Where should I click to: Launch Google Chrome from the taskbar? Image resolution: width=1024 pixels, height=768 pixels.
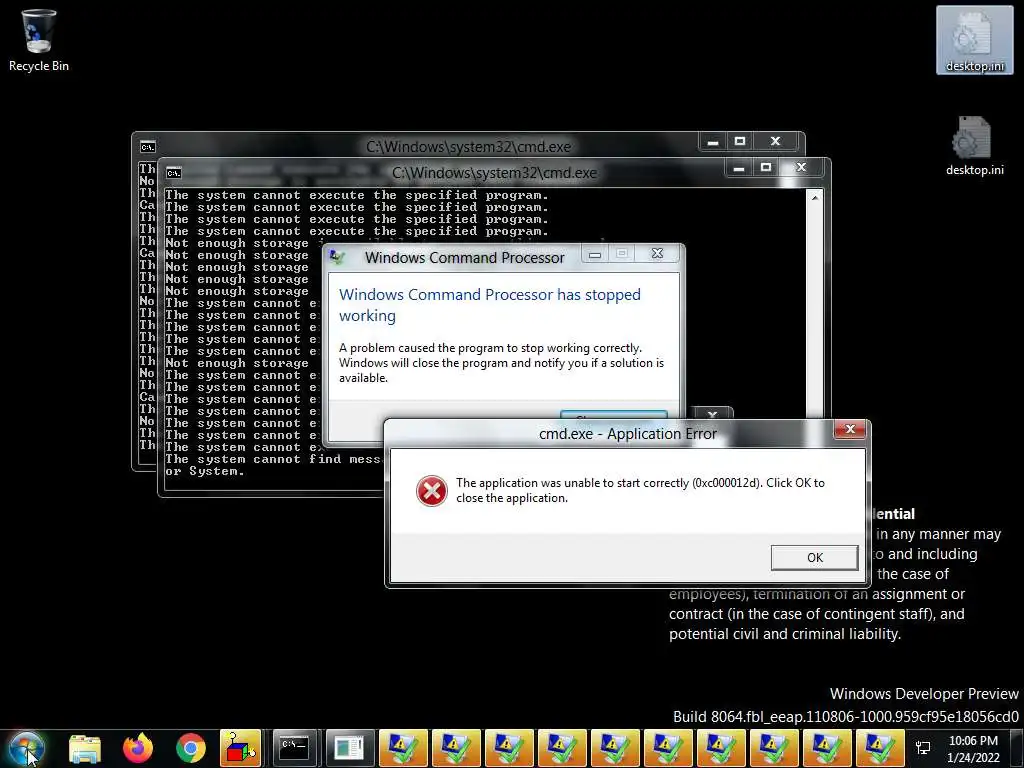(191, 748)
